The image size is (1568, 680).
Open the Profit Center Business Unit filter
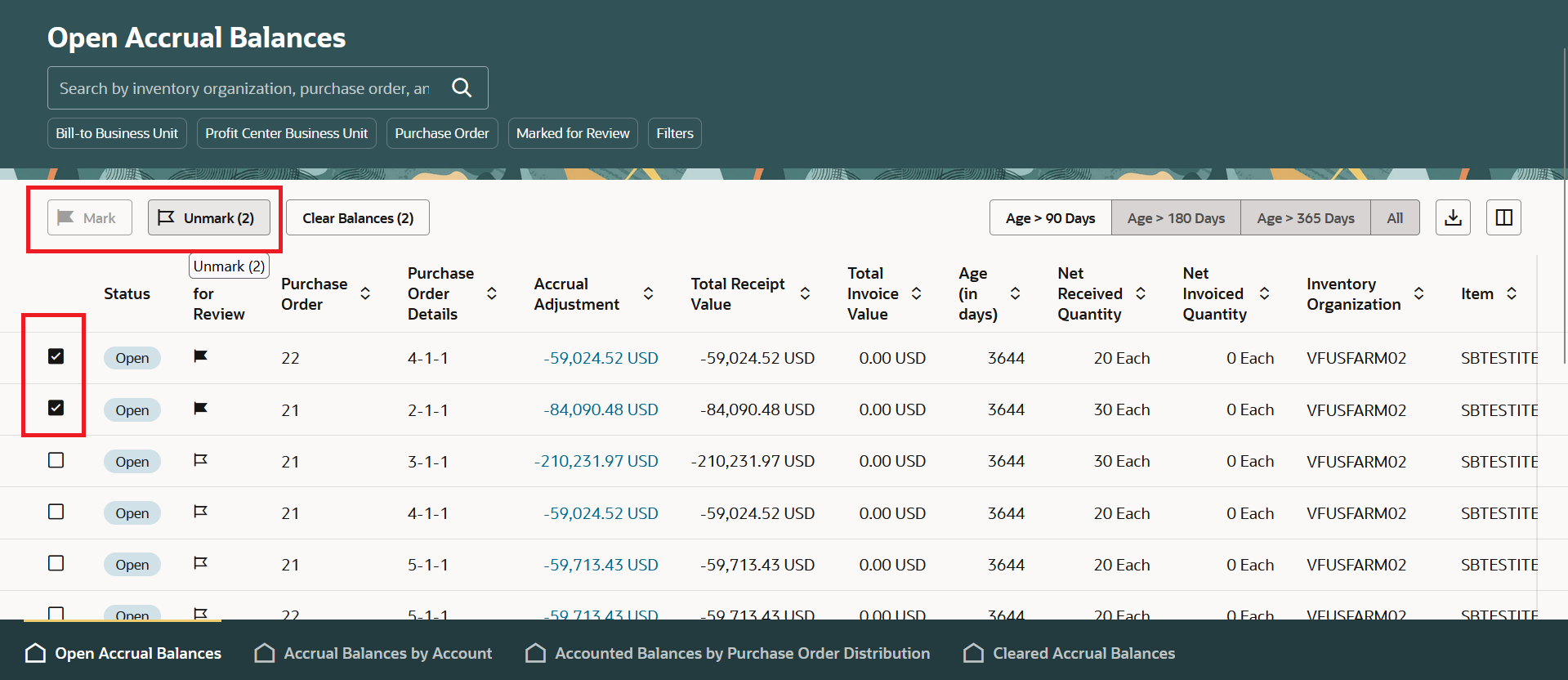click(x=287, y=133)
